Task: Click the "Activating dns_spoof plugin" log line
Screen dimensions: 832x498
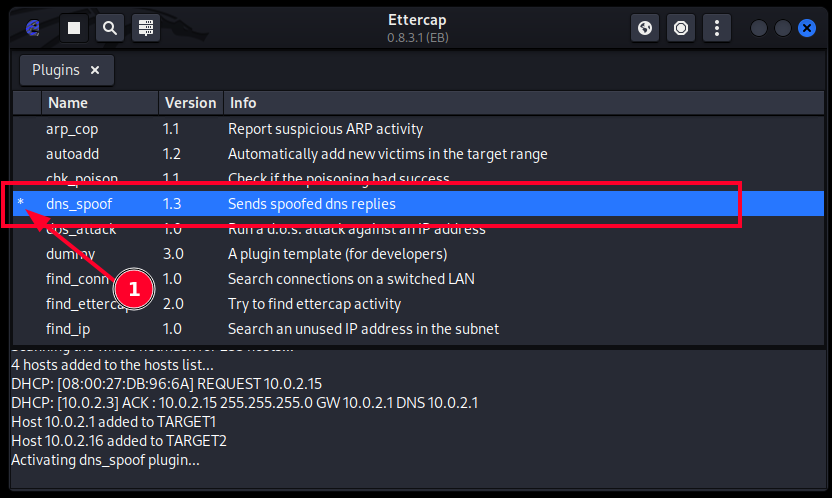Action: click(x=105, y=460)
